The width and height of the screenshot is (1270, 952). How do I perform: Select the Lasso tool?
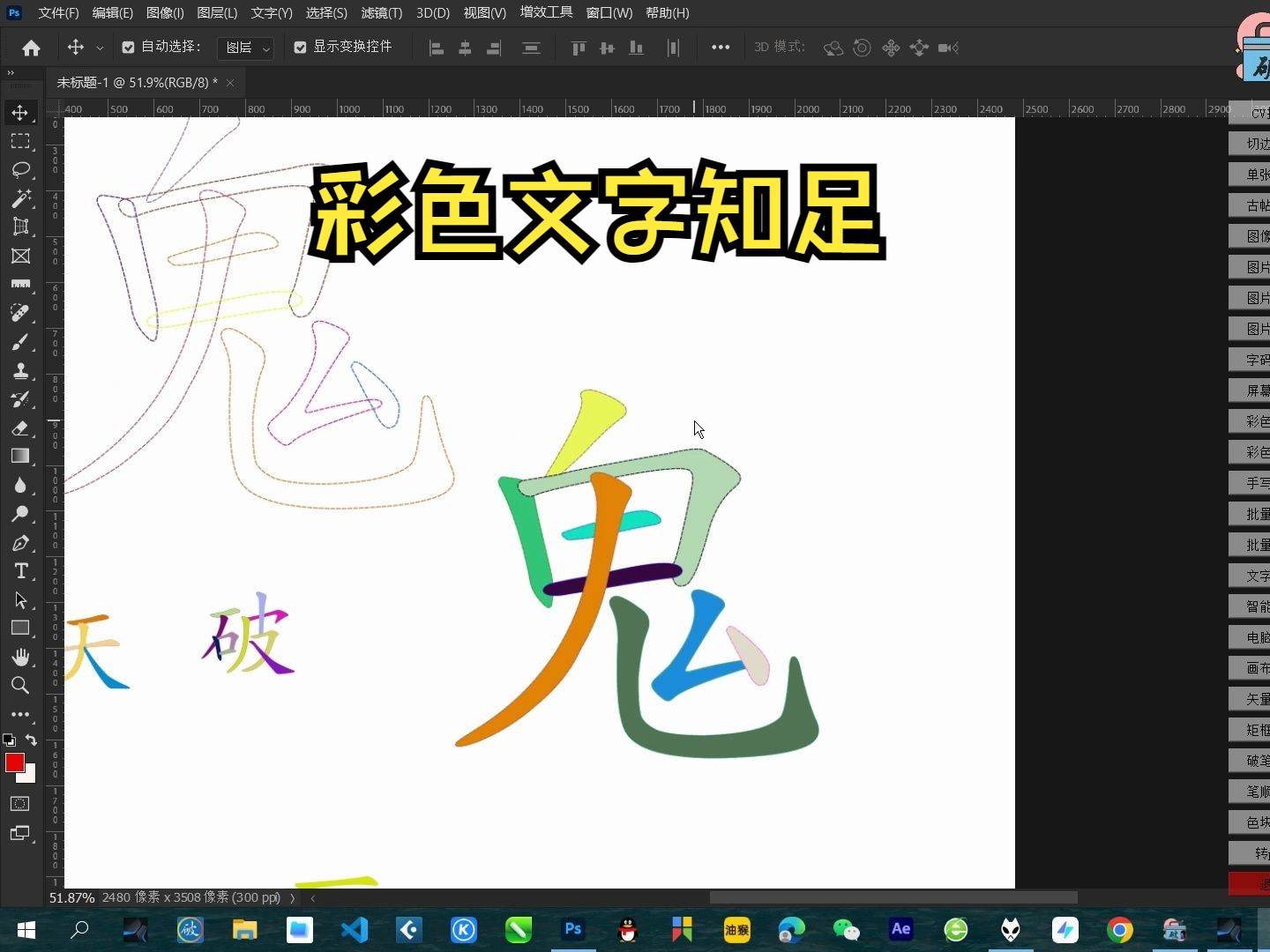point(20,169)
